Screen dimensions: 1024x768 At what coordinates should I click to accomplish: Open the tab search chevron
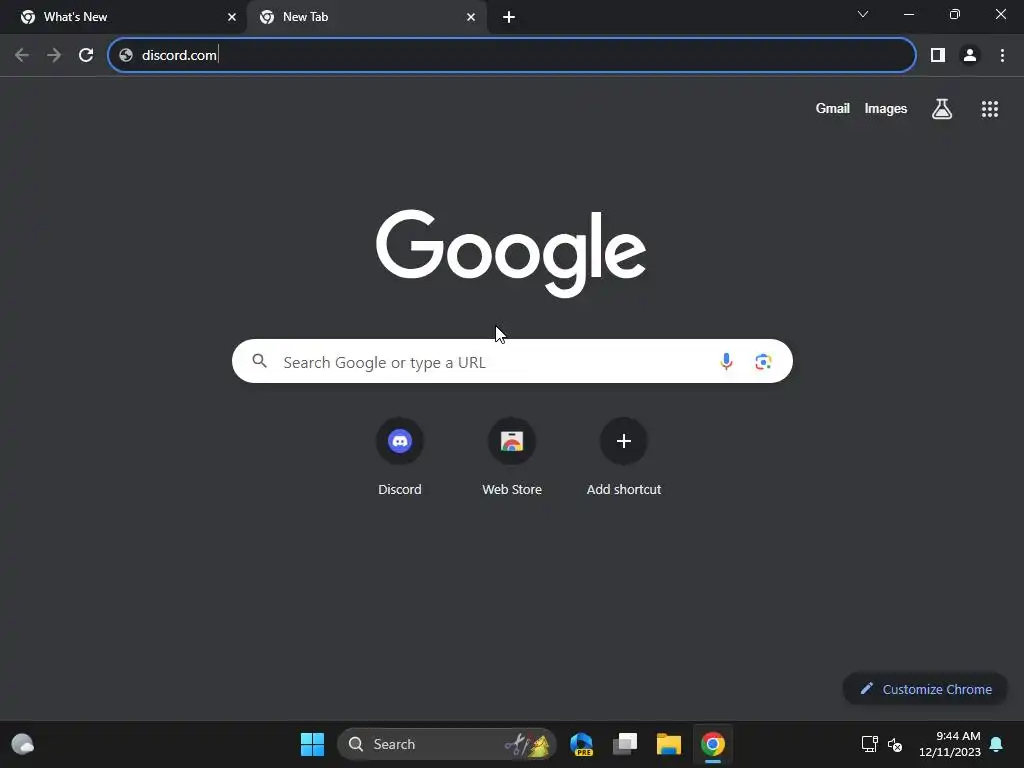coord(863,14)
